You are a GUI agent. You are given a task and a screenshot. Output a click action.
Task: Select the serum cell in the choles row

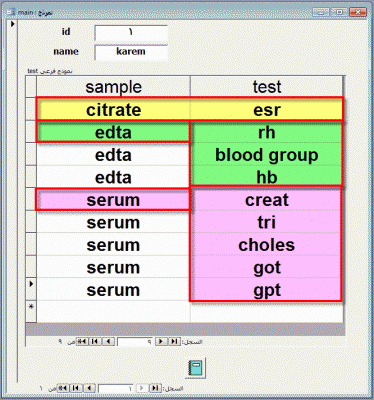(113, 245)
